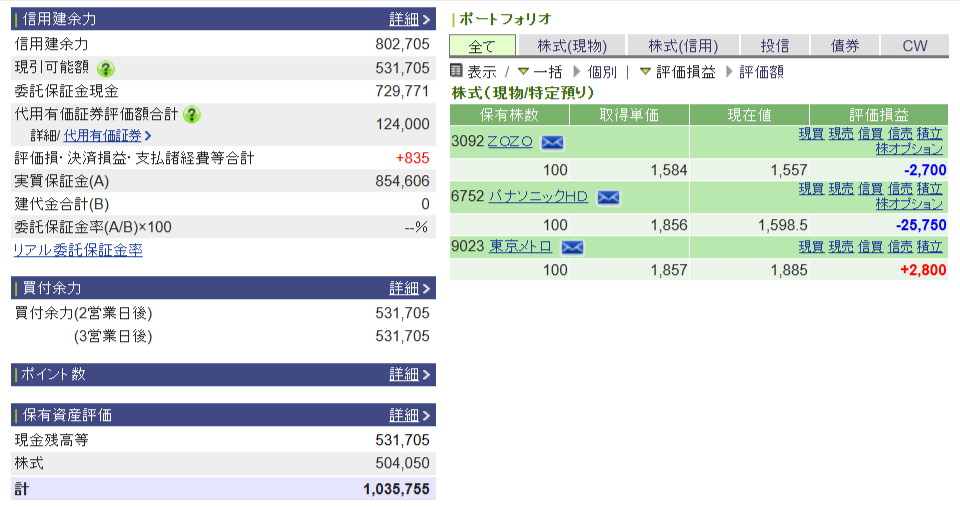Viewport: 960px width, 507px height.
Task: Click ポートフォリオ heading
Action: (x=505, y=19)
